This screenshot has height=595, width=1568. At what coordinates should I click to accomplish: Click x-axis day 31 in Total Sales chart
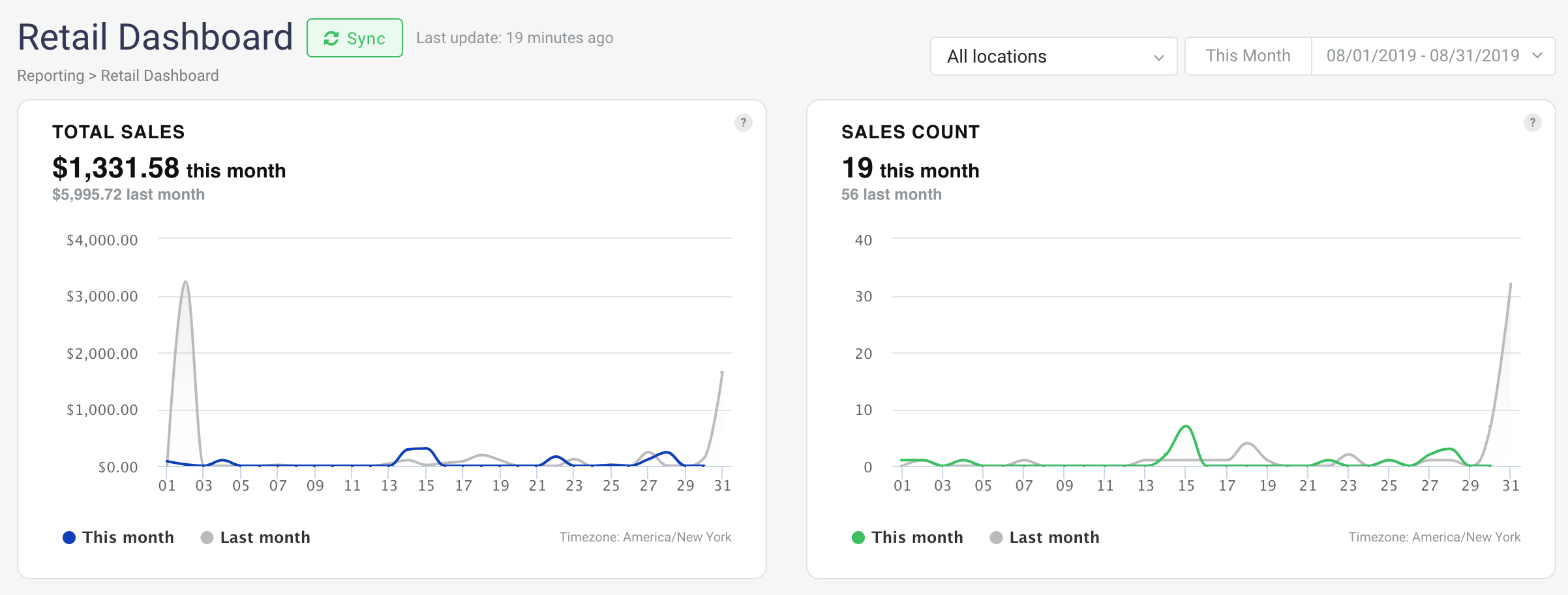tap(722, 485)
